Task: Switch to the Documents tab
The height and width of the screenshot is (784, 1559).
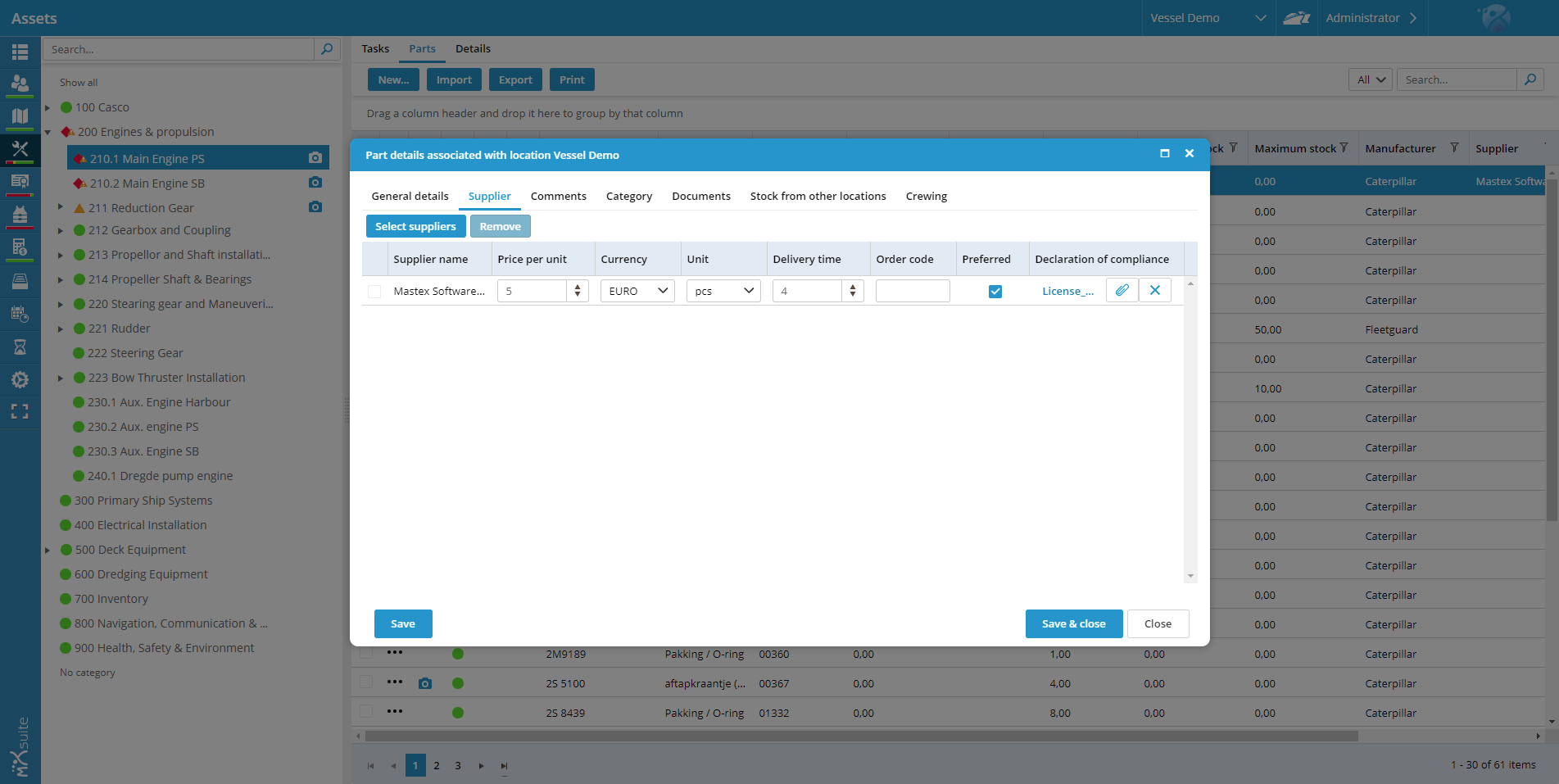Action: (x=700, y=196)
